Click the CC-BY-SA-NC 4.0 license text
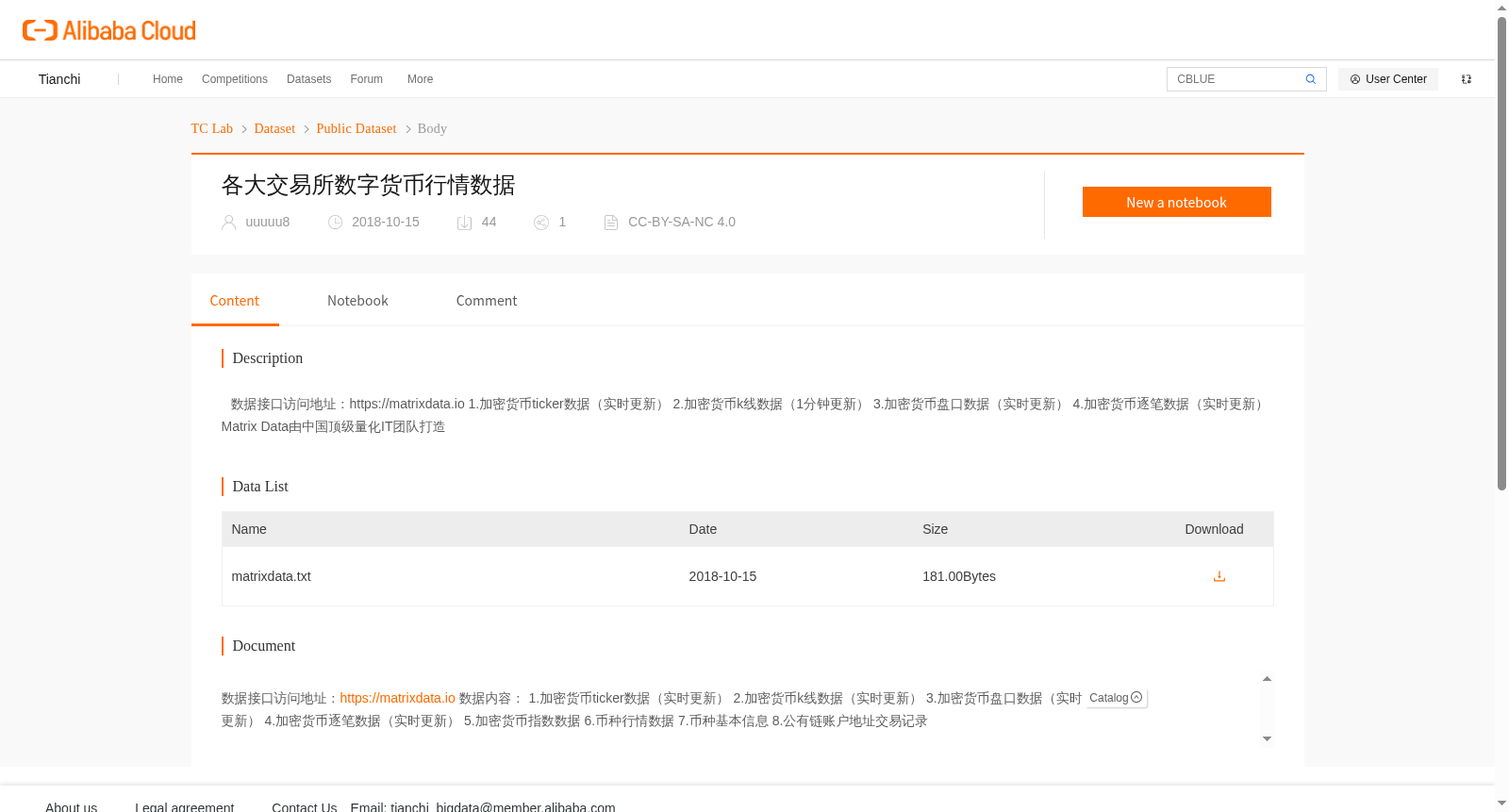Viewport: 1509px width, 812px height. (682, 223)
